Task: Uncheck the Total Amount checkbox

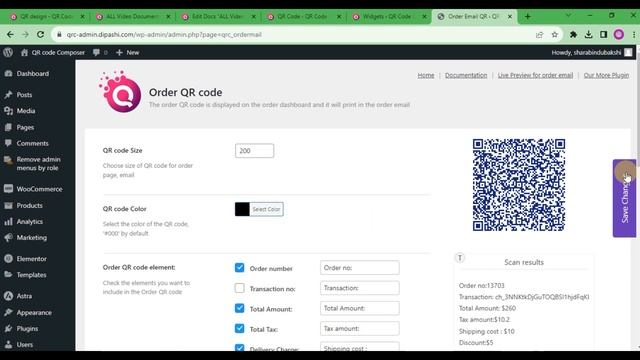Action: [x=240, y=308]
